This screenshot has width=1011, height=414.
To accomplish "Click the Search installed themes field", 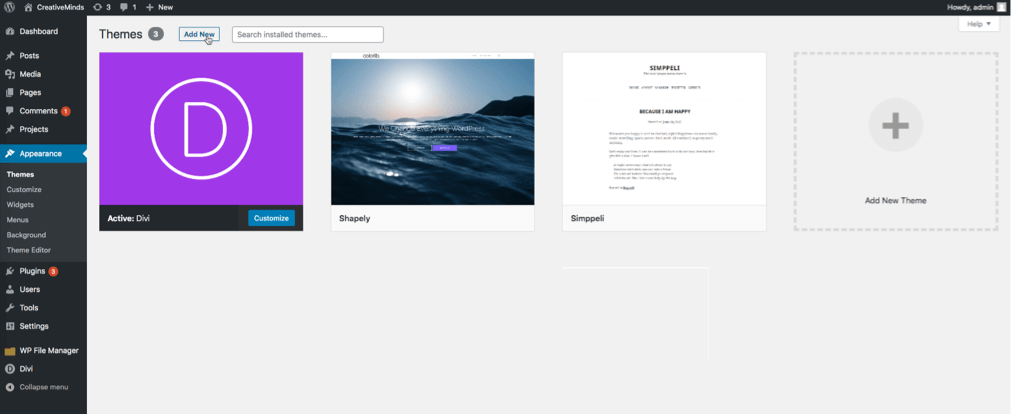I will [x=307, y=35].
